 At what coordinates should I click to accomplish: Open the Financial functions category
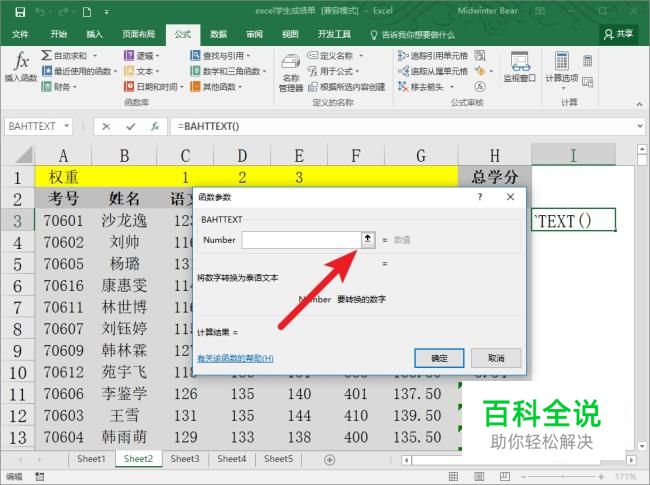(x=59, y=87)
